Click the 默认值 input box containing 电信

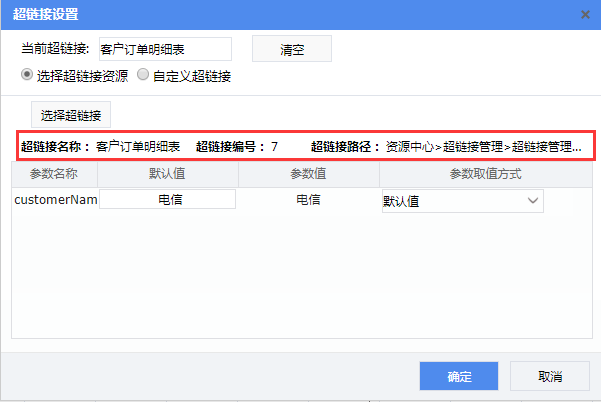(167, 200)
